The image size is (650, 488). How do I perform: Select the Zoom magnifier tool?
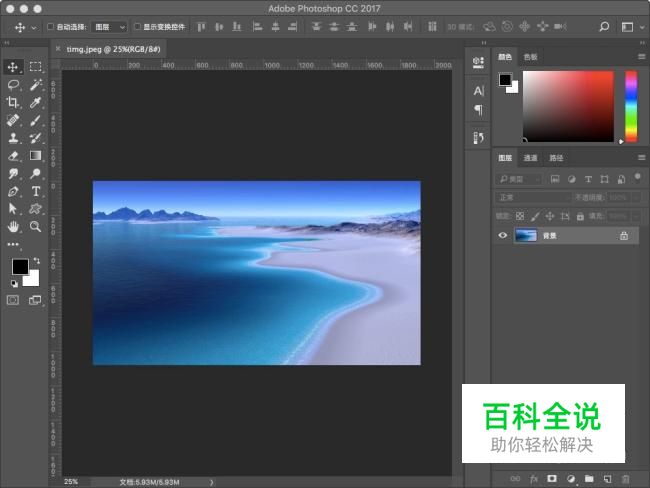tap(35, 226)
